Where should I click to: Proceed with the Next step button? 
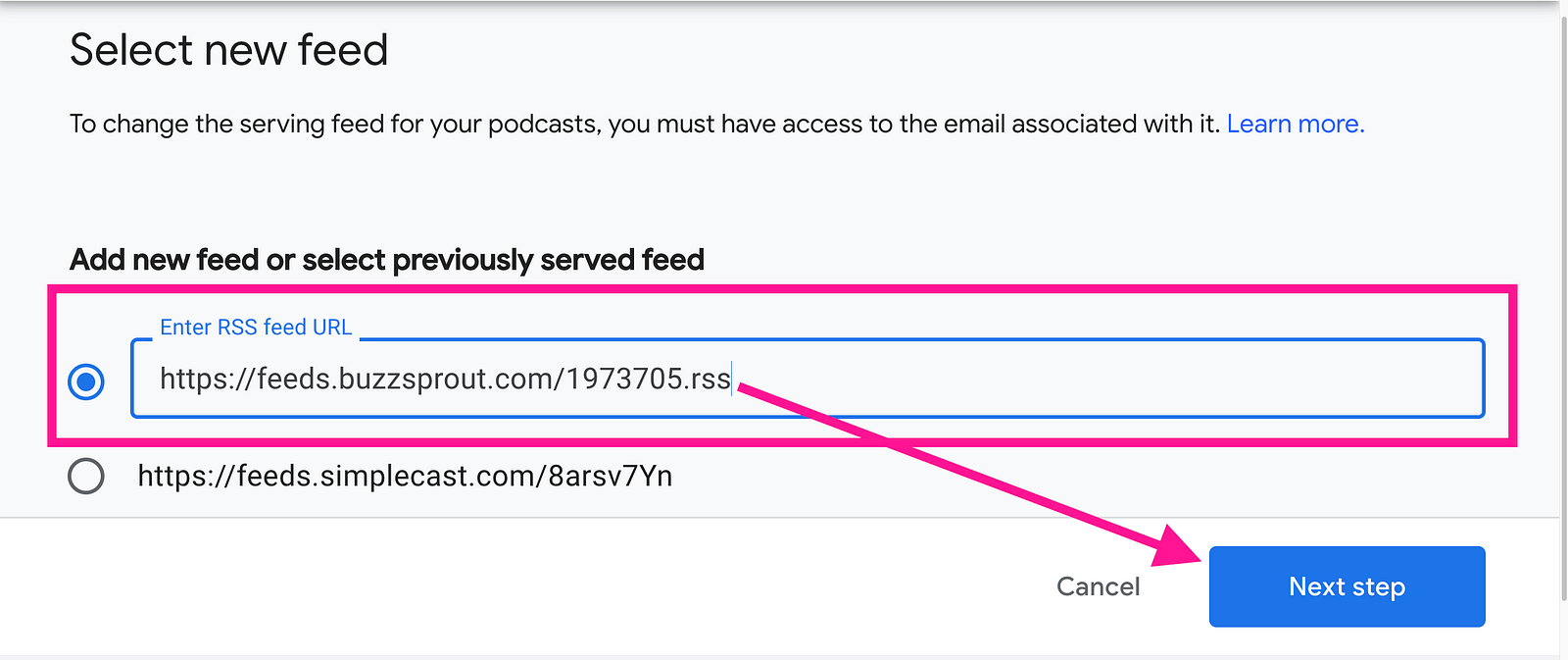pos(1347,586)
